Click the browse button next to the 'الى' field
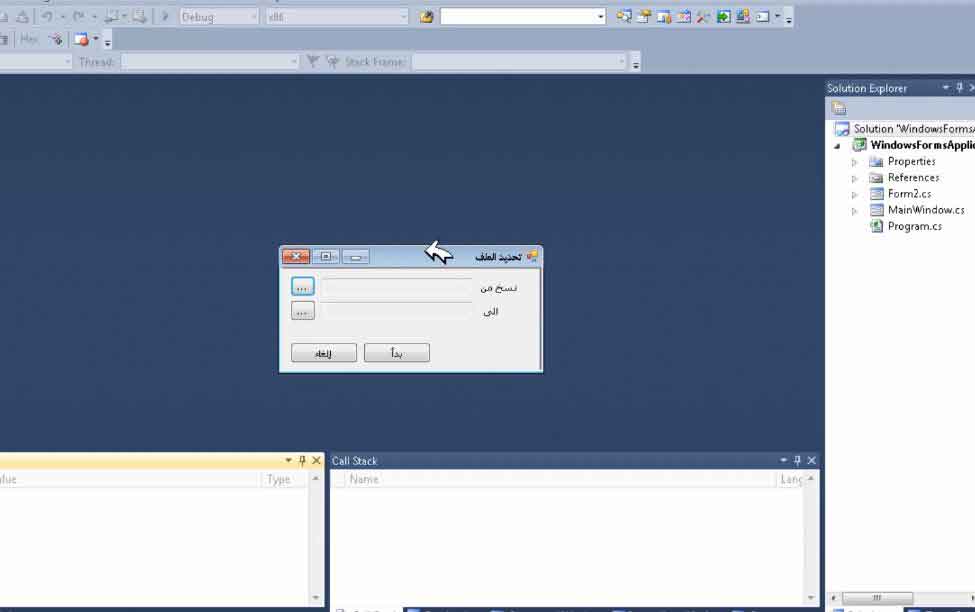Image resolution: width=975 pixels, height=612 pixels. click(x=303, y=311)
